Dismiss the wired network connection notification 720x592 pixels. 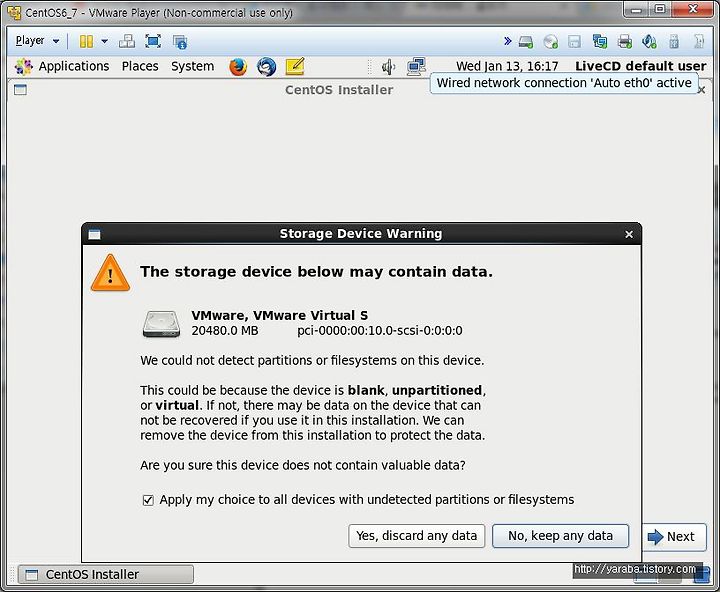(564, 83)
